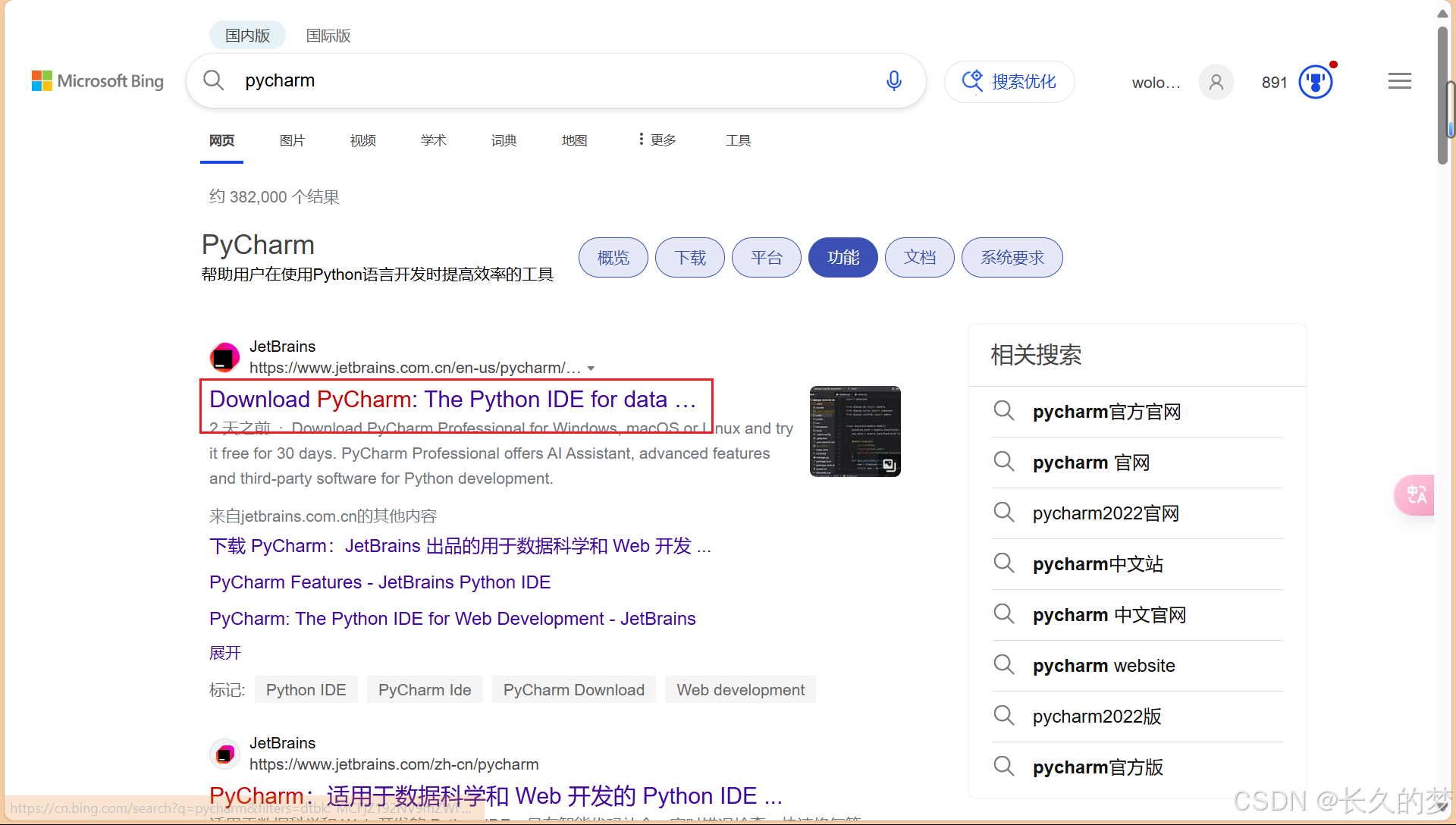Image resolution: width=1456 pixels, height=825 pixels.
Task: Click the 搜索优化 button
Action: coord(1009,82)
